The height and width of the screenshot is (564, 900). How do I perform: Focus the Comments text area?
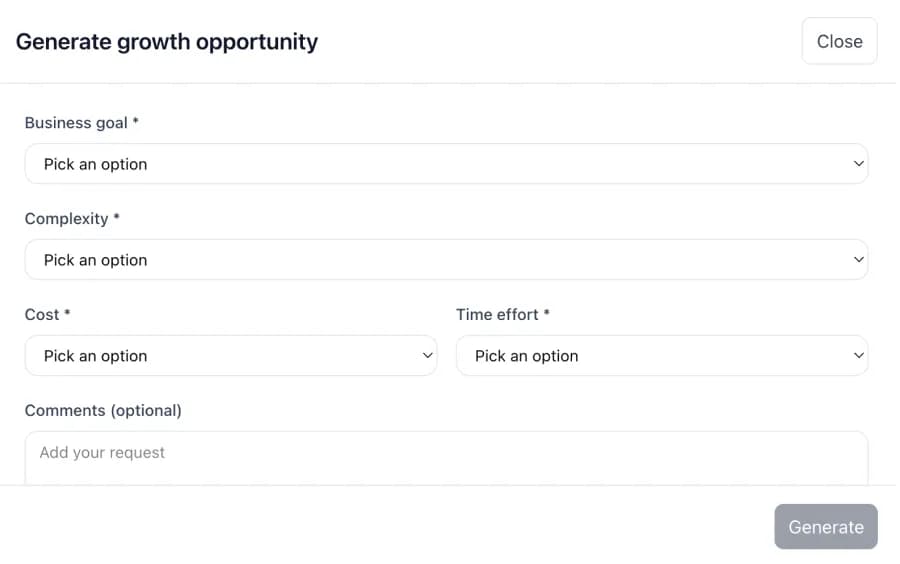click(x=445, y=458)
